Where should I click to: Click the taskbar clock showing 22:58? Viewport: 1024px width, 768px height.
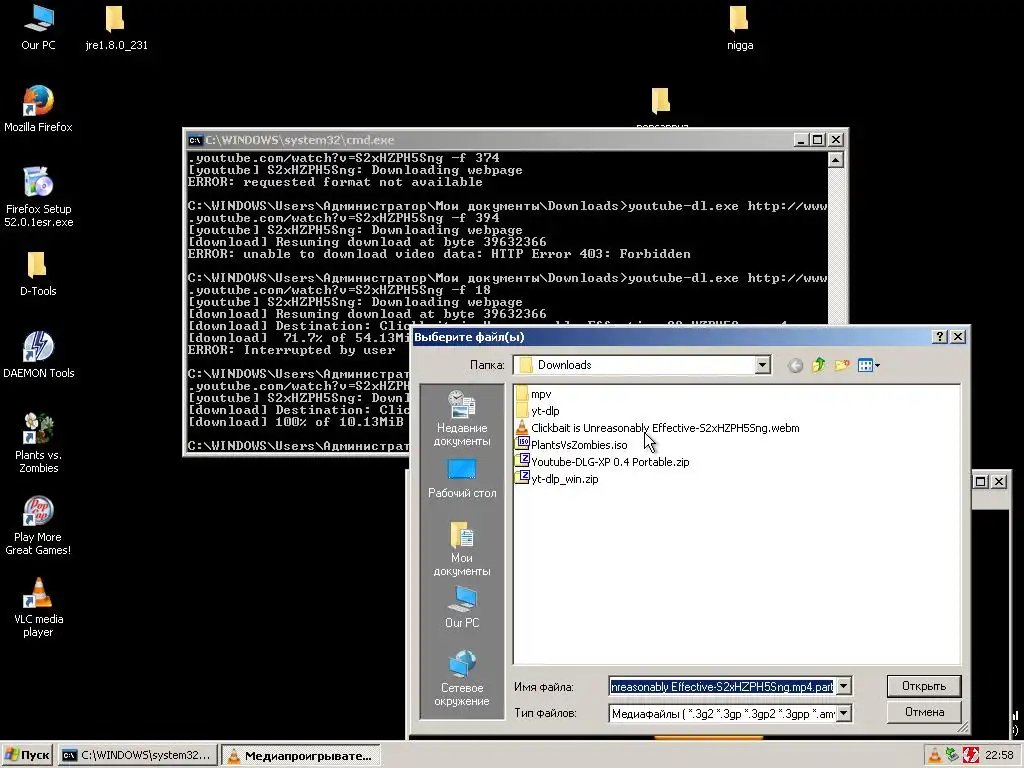point(999,755)
